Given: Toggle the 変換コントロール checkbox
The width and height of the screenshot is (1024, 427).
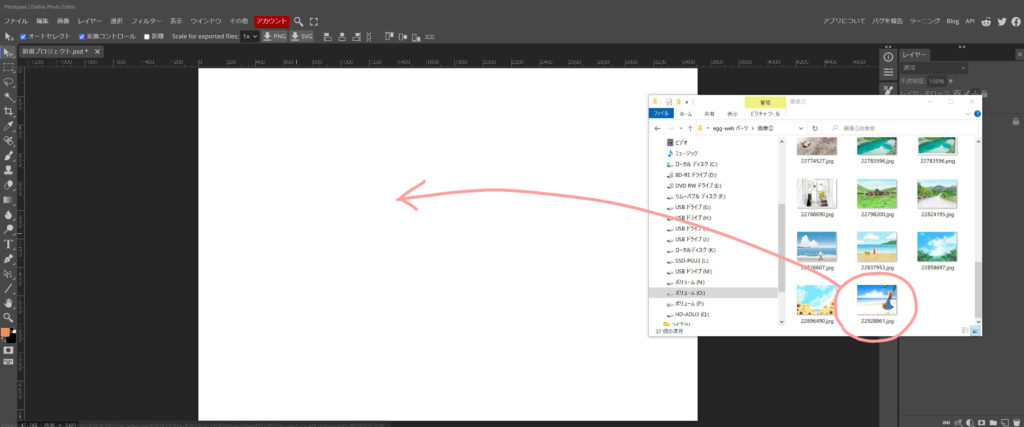Looking at the screenshot, I should pos(81,36).
